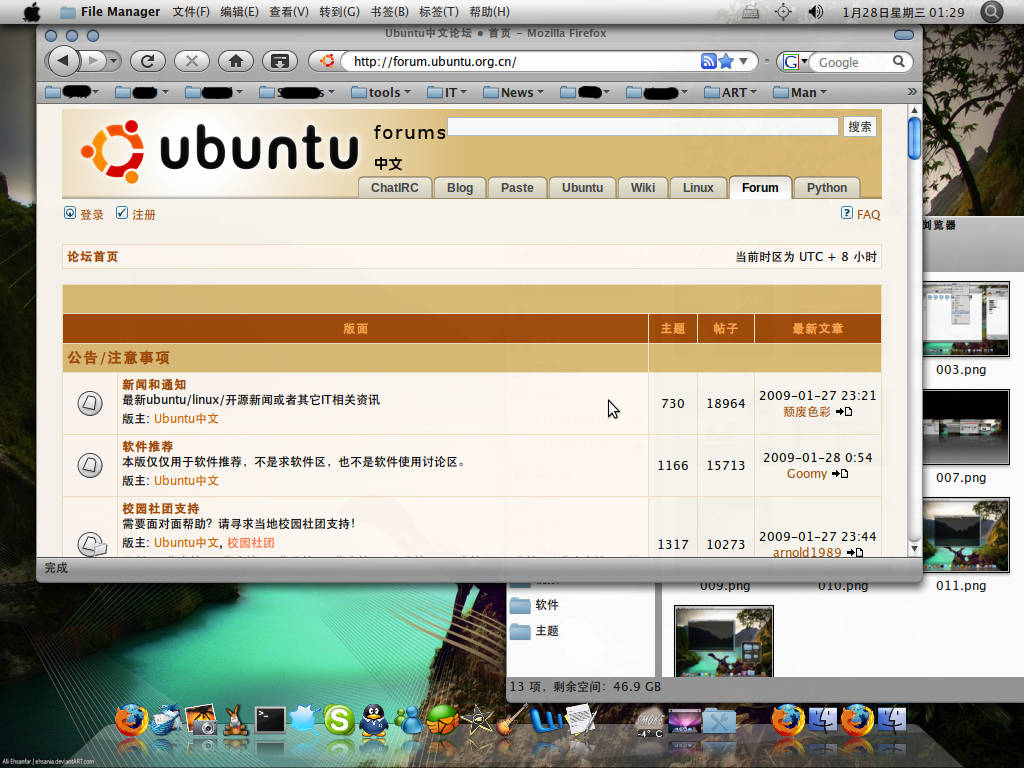Go to the Firefox home page
1024x768 pixels.
coord(236,61)
